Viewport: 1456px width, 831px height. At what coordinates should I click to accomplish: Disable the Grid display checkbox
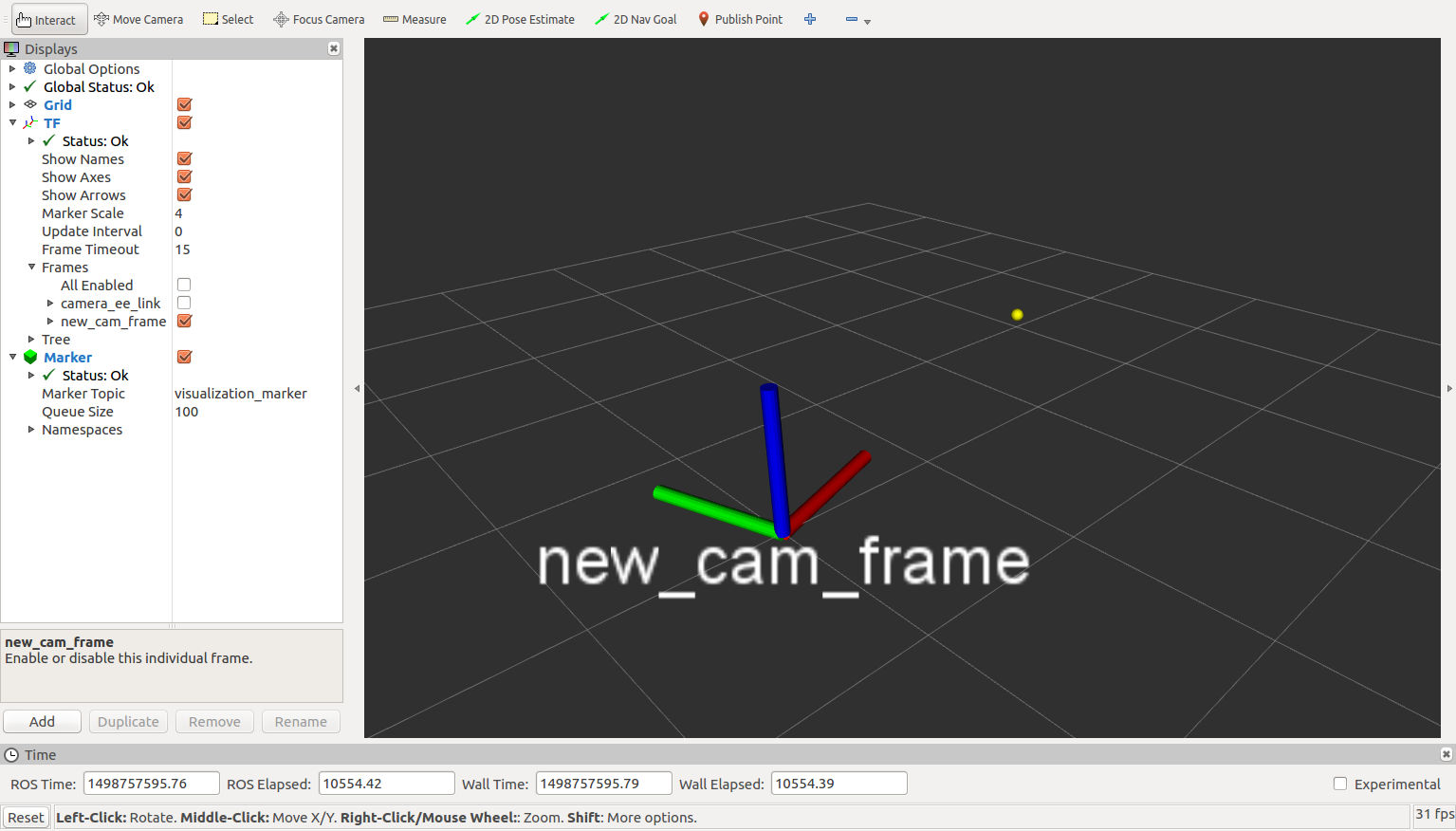(185, 105)
